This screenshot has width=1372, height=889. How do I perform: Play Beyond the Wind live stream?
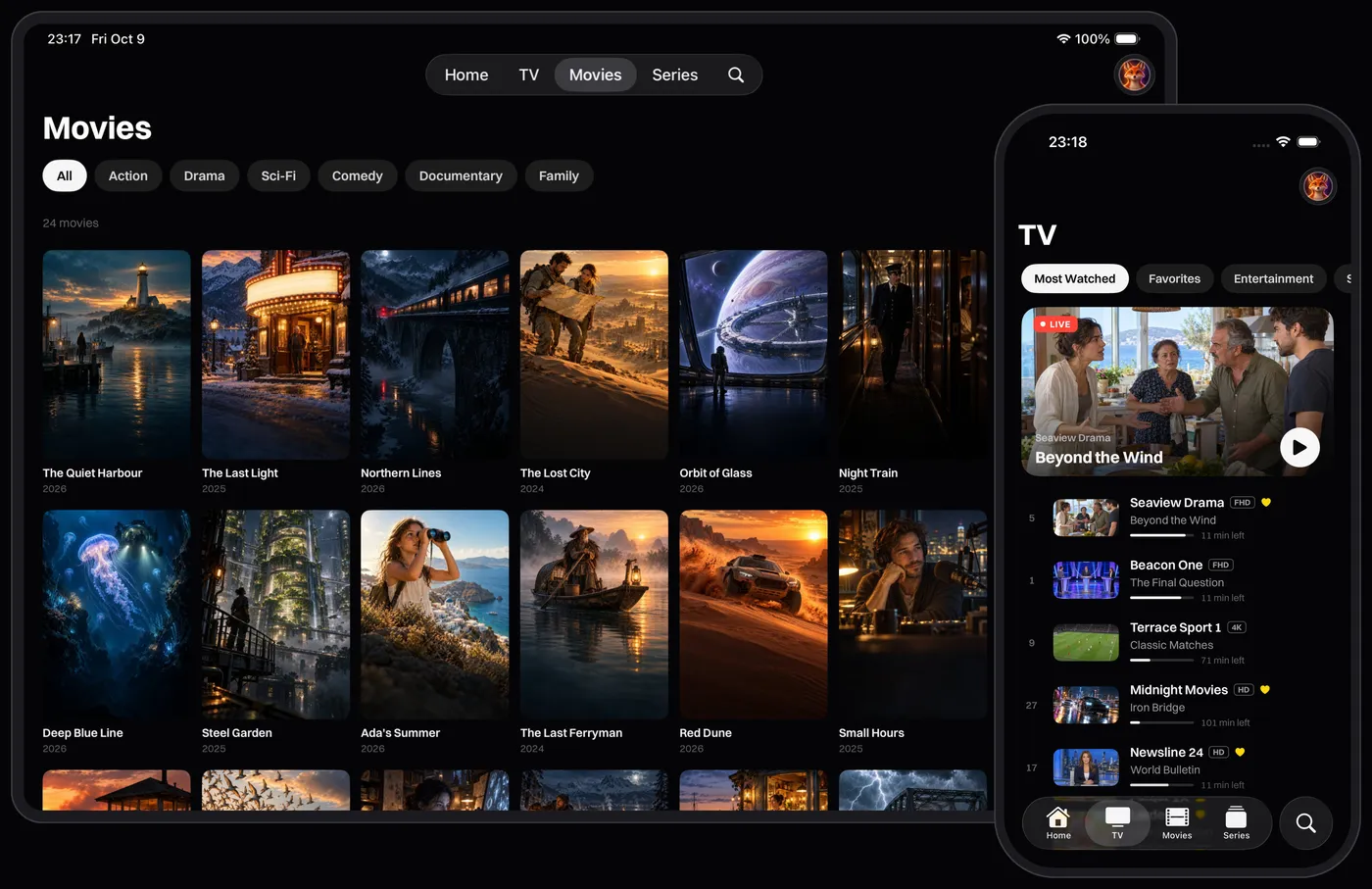tap(1299, 448)
